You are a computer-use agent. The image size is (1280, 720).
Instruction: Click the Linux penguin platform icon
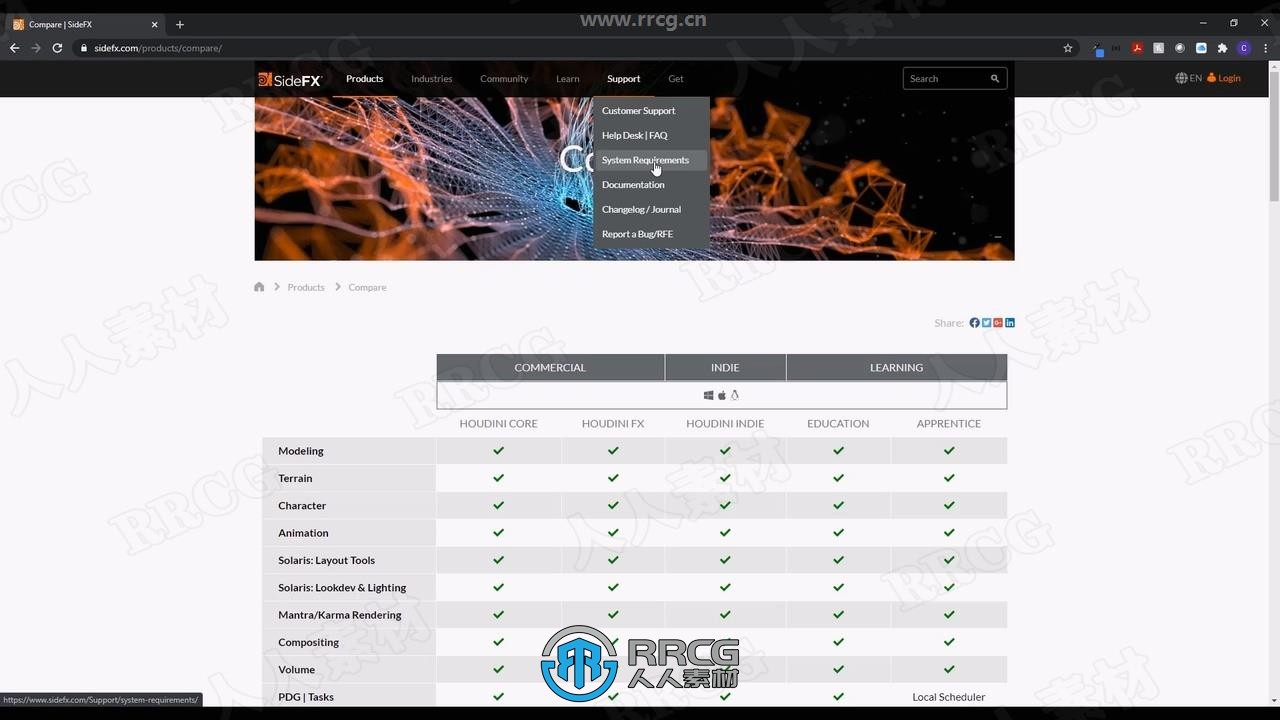[x=734, y=396]
